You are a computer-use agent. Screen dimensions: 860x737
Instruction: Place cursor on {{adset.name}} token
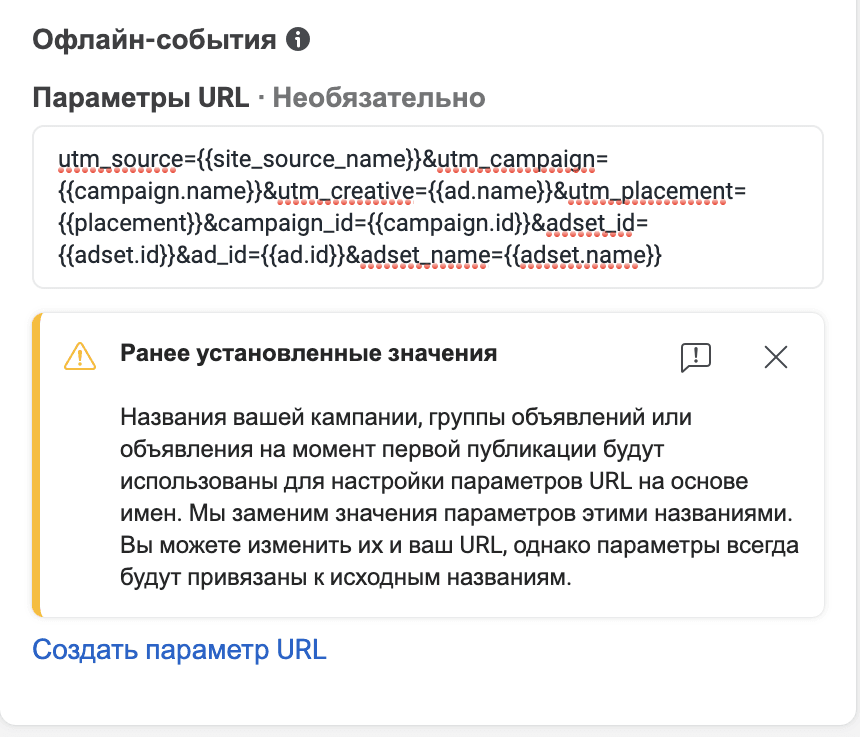[581, 255]
